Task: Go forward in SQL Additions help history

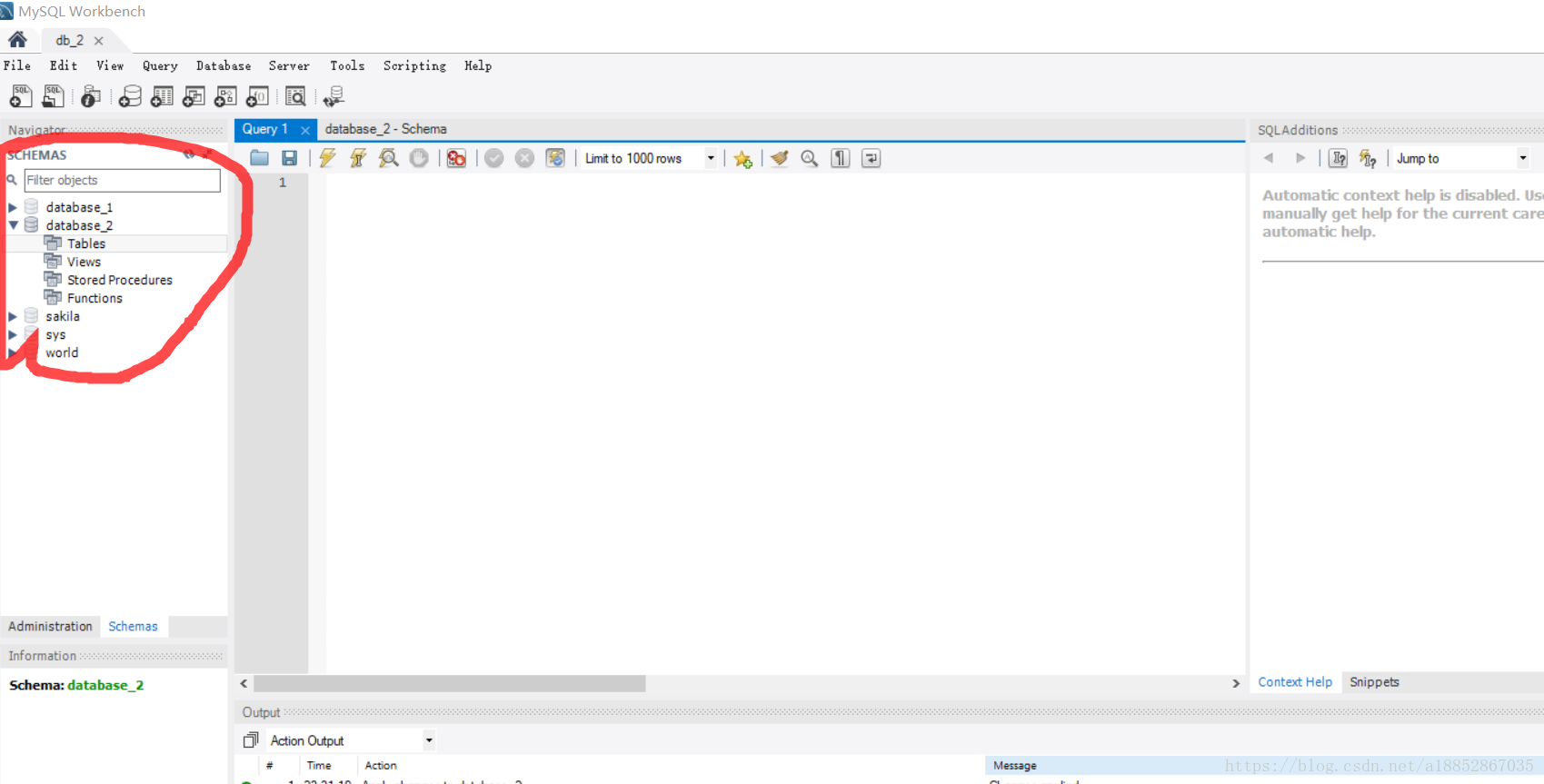Action: click(x=1300, y=158)
